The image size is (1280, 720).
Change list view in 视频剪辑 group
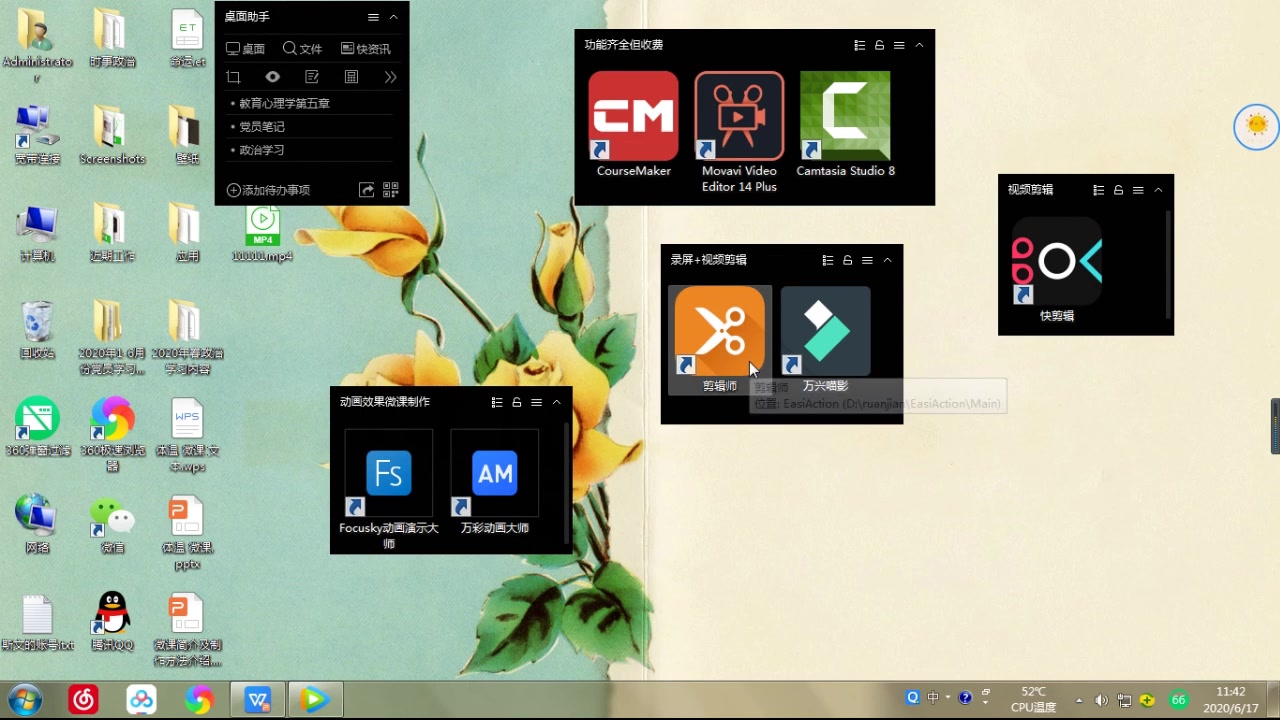point(1098,190)
